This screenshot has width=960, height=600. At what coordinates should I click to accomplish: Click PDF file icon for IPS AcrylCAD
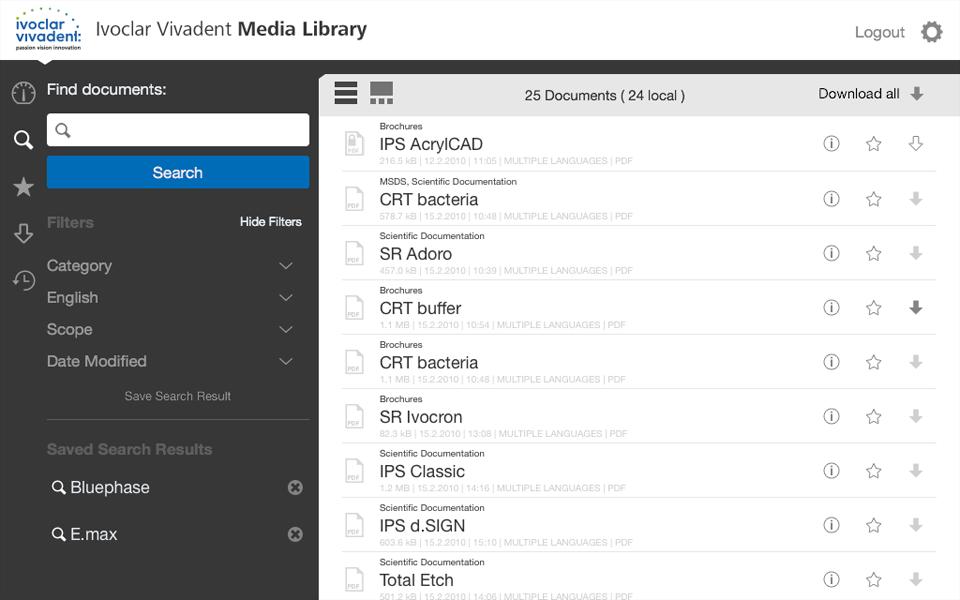[x=354, y=144]
